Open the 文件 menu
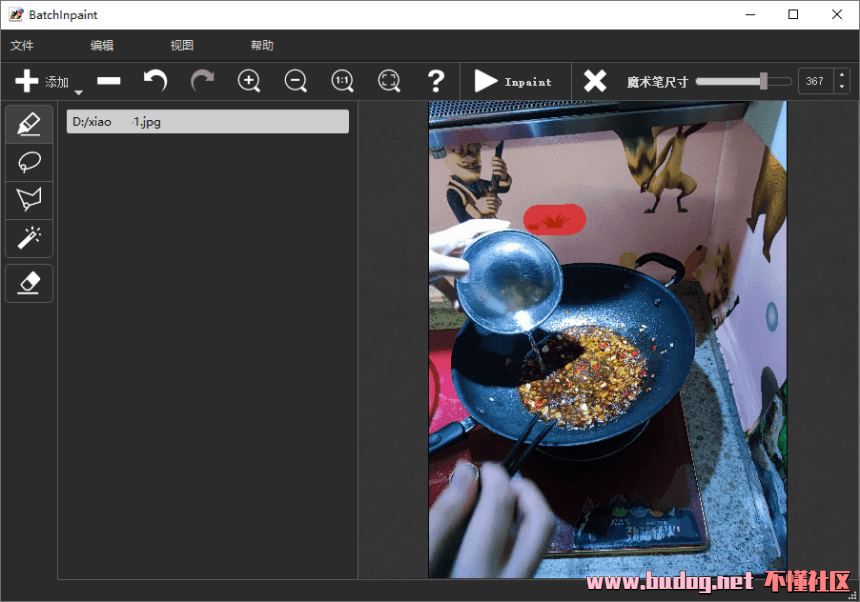 click(22, 45)
